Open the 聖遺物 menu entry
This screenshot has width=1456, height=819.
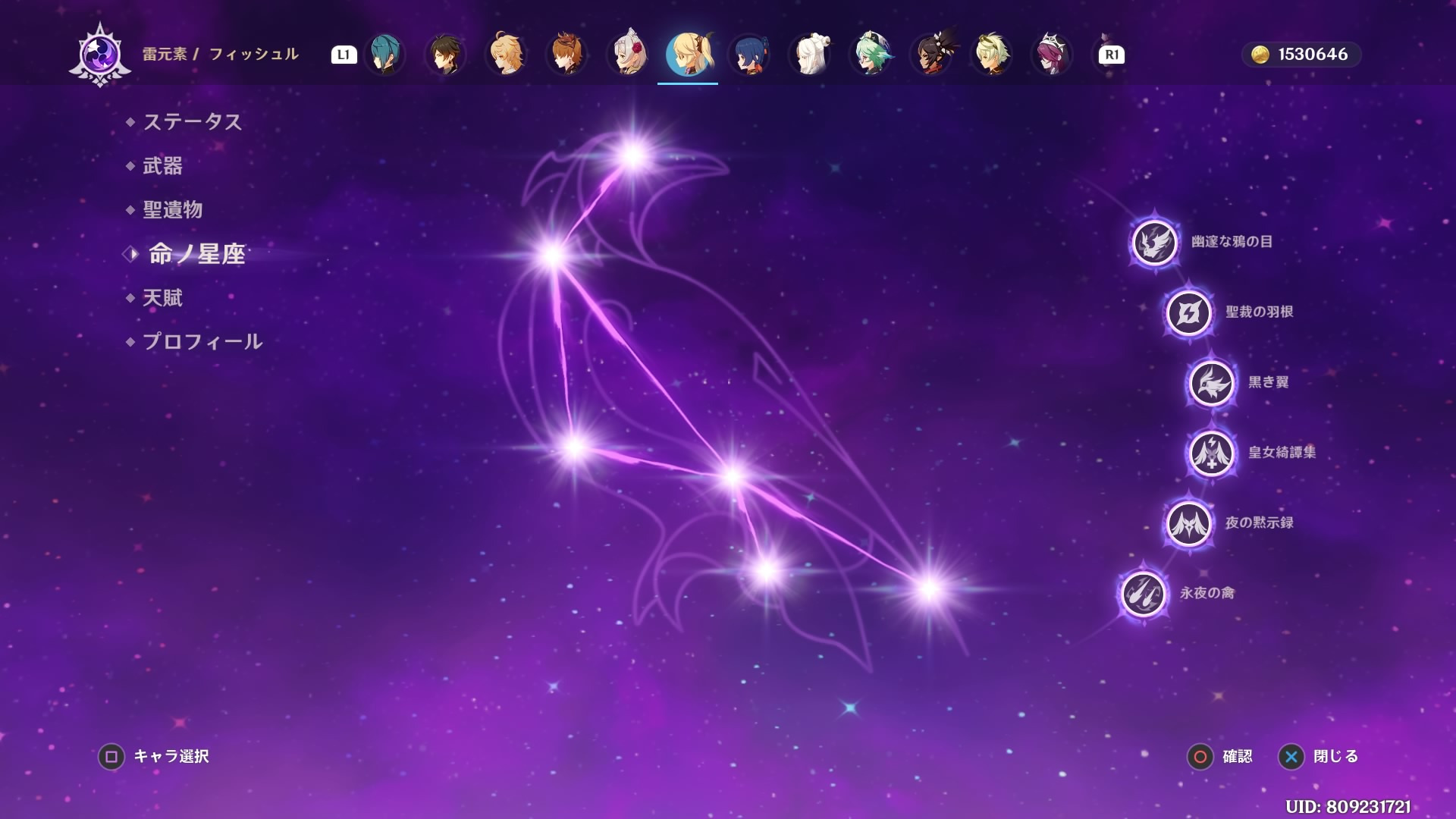point(172,209)
